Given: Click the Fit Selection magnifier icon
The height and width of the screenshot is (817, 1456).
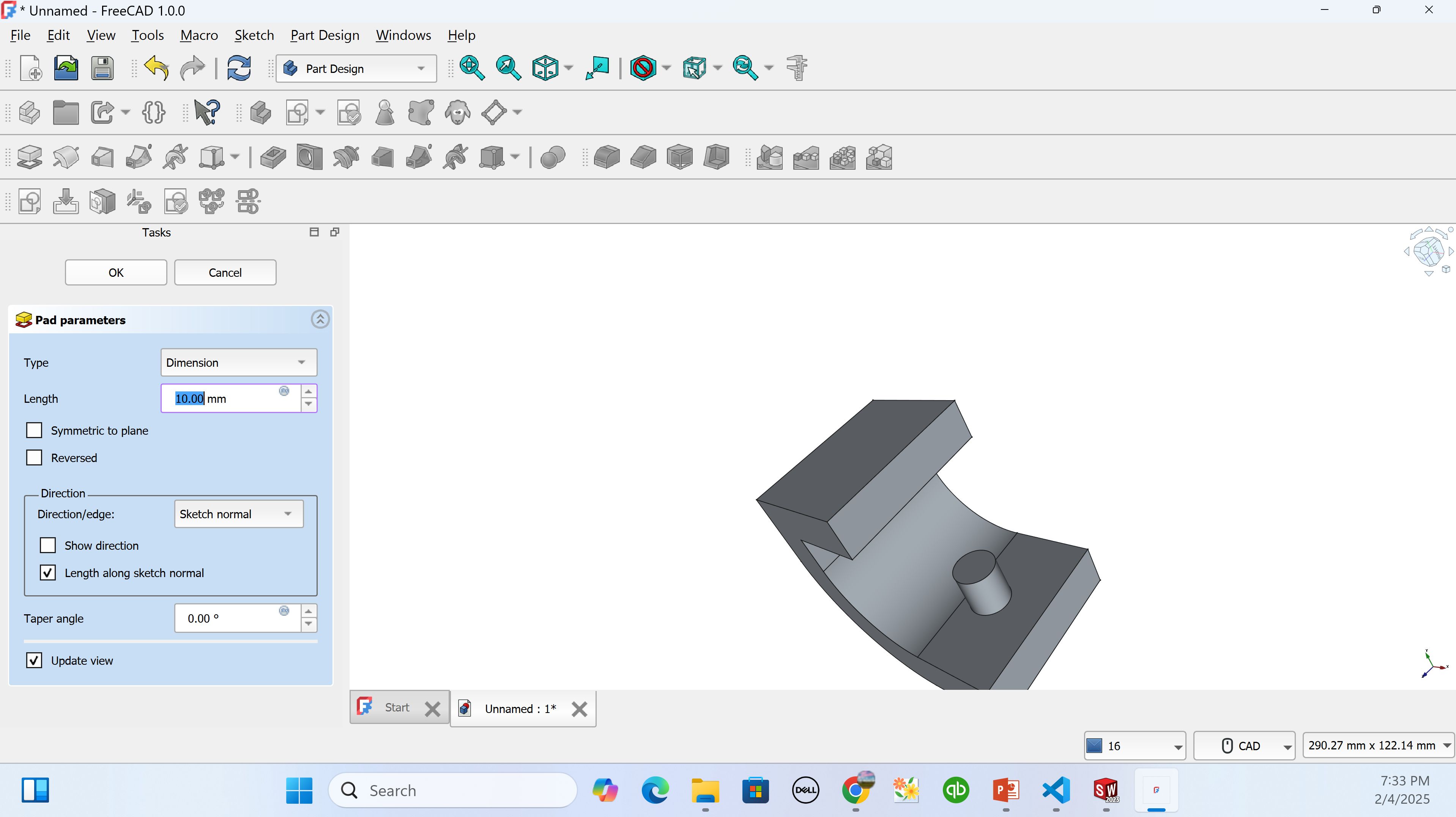Looking at the screenshot, I should click(508, 68).
